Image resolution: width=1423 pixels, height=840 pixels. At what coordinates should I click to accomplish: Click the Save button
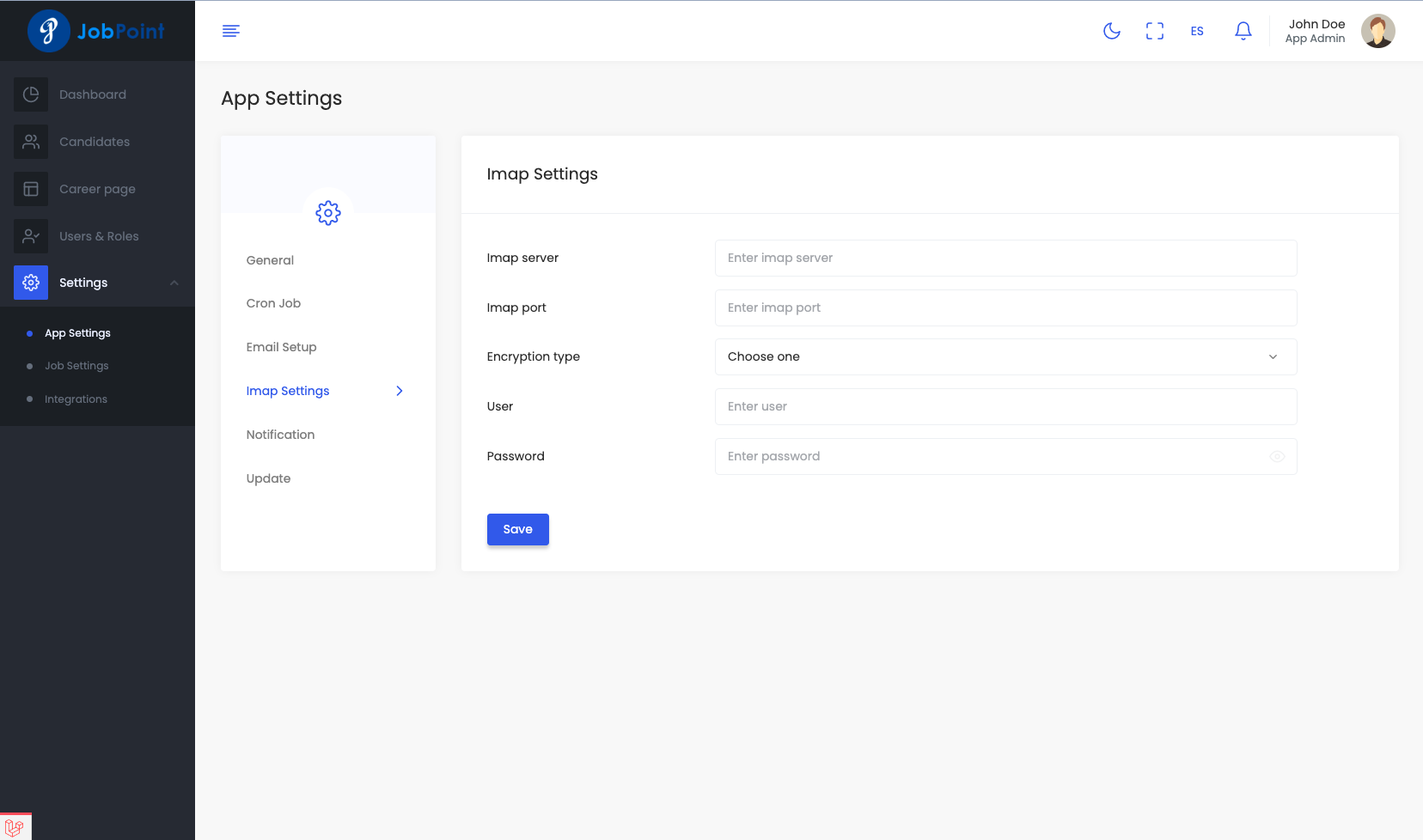tap(517, 530)
